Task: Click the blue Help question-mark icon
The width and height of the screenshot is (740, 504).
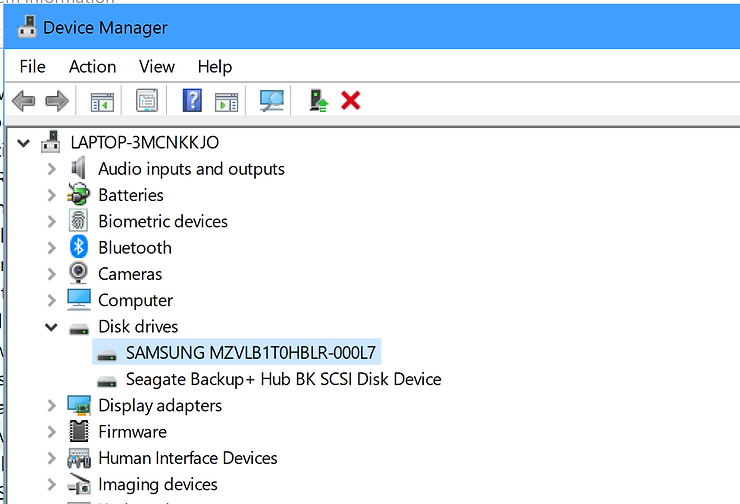Action: [x=192, y=101]
